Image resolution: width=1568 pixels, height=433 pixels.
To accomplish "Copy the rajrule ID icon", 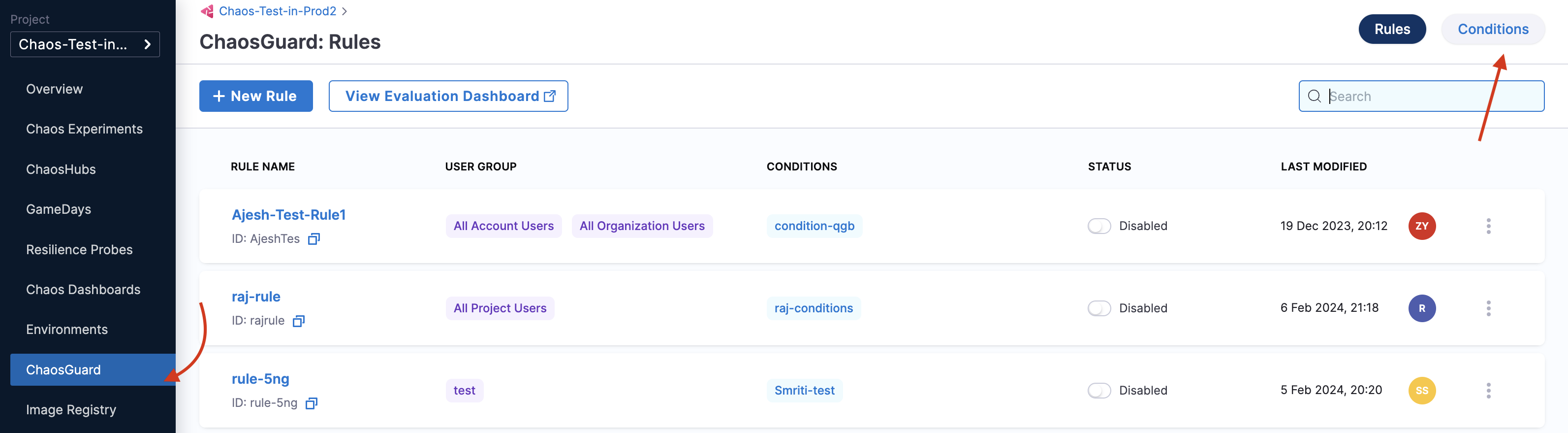I will (298, 321).
